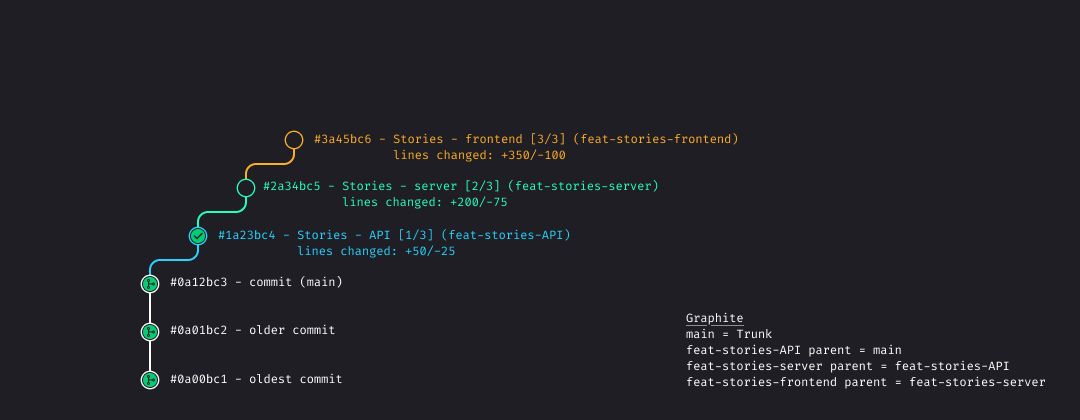Image resolution: width=1080 pixels, height=420 pixels.
Task: Click the #0a01bc2 older commit label
Action: [x=253, y=330]
